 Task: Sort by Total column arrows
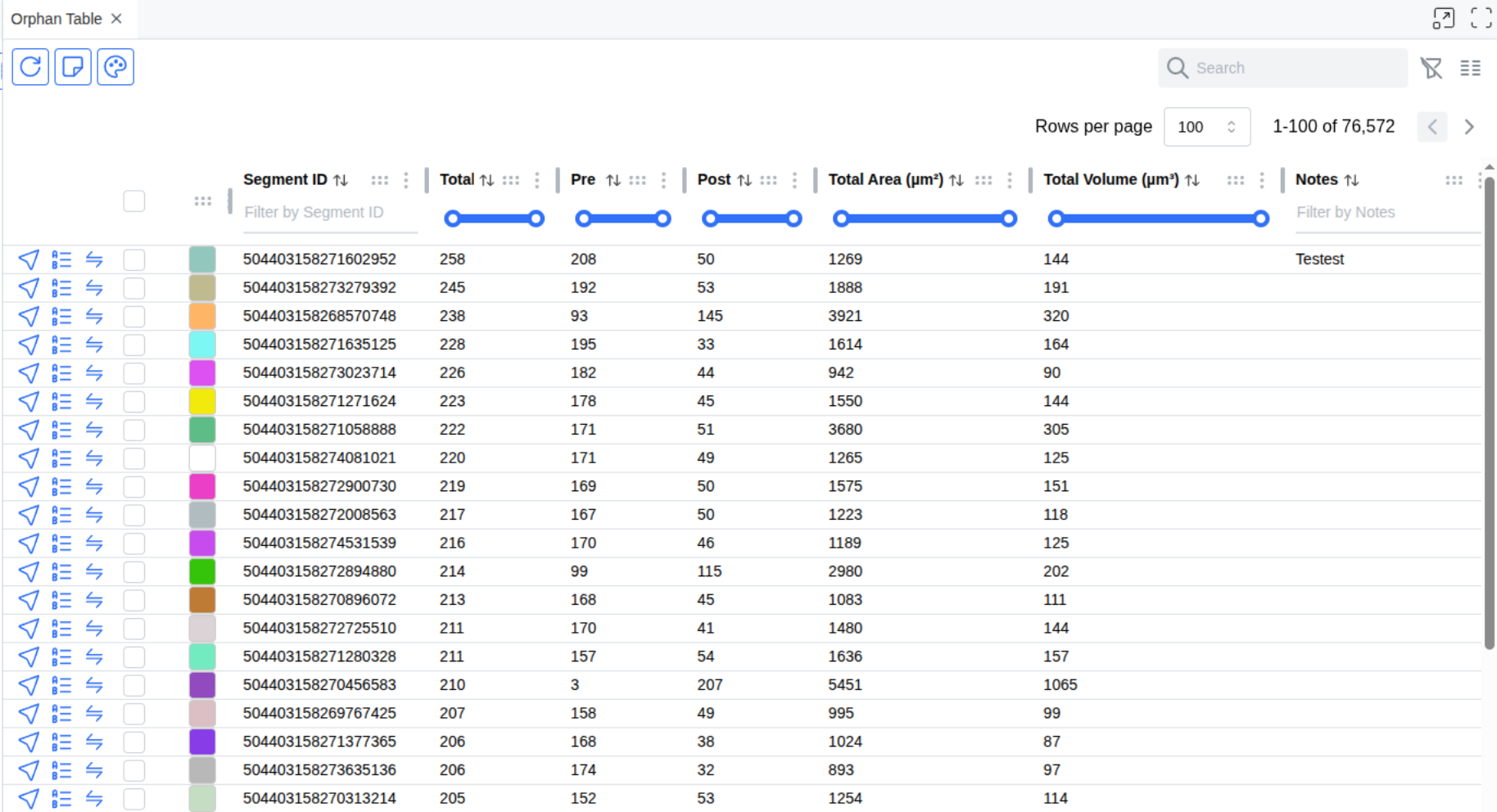(486, 180)
